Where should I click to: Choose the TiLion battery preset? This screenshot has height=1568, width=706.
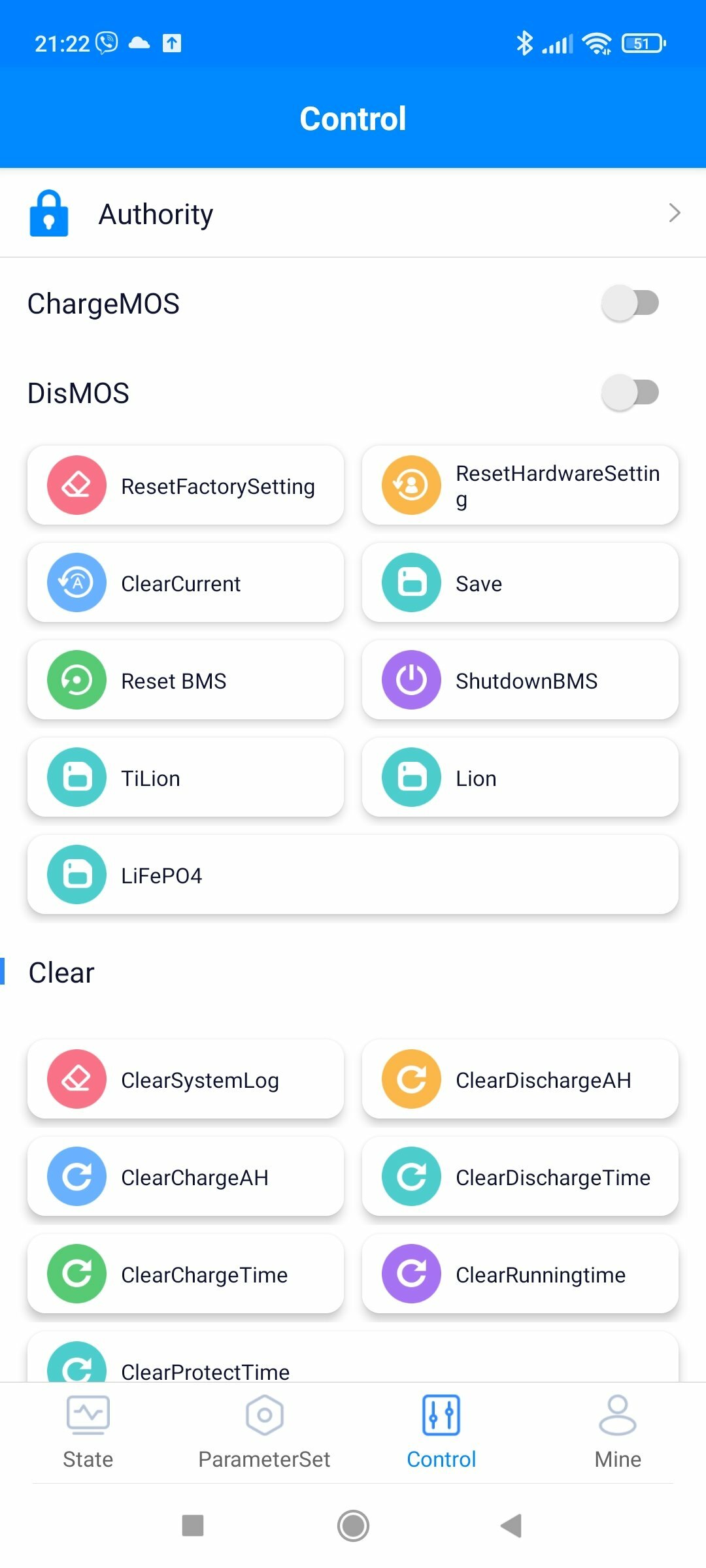pos(186,777)
